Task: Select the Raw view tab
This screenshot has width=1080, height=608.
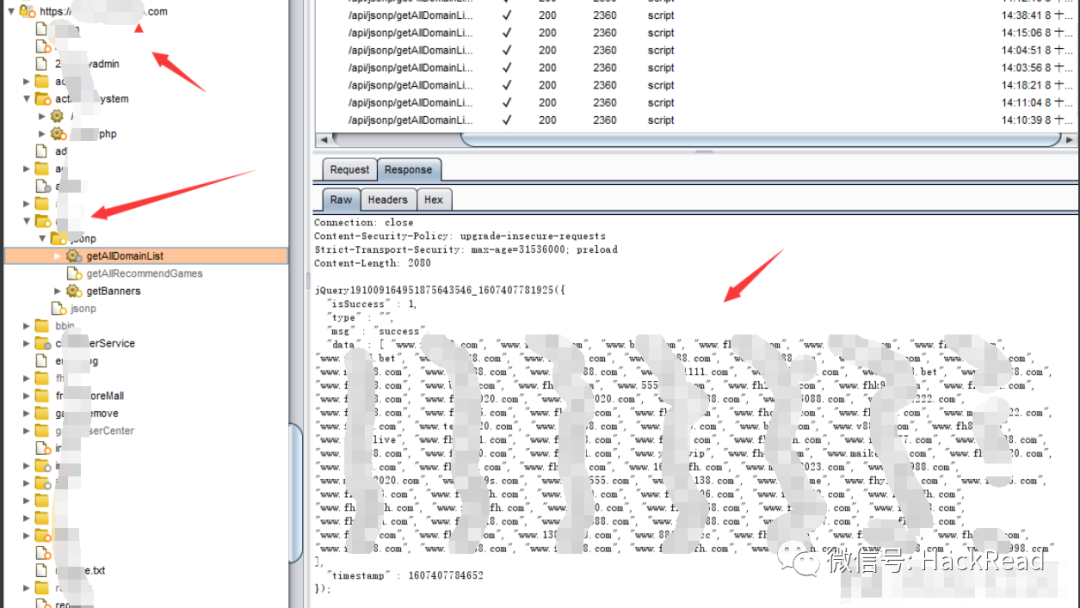Action: click(340, 200)
